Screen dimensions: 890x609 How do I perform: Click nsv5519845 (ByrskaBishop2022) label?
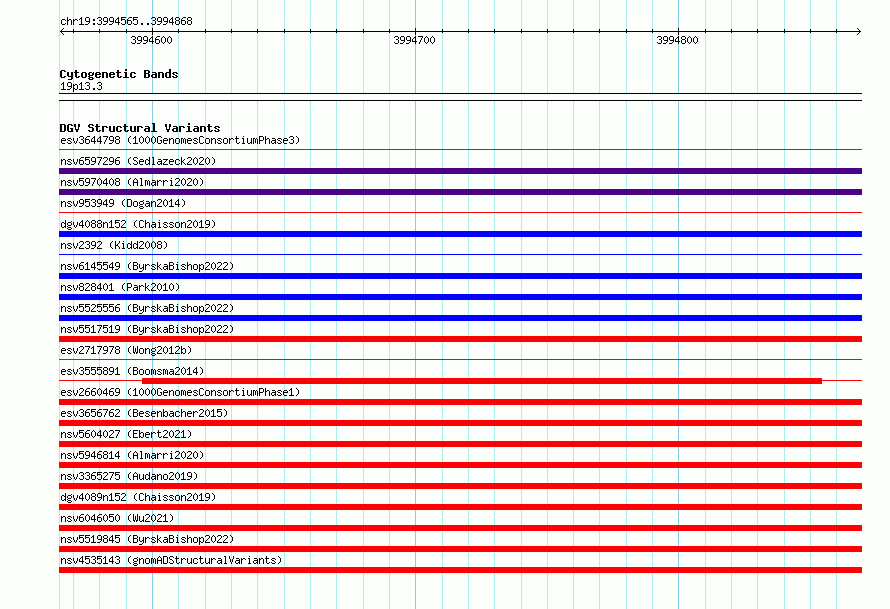[x=147, y=539]
